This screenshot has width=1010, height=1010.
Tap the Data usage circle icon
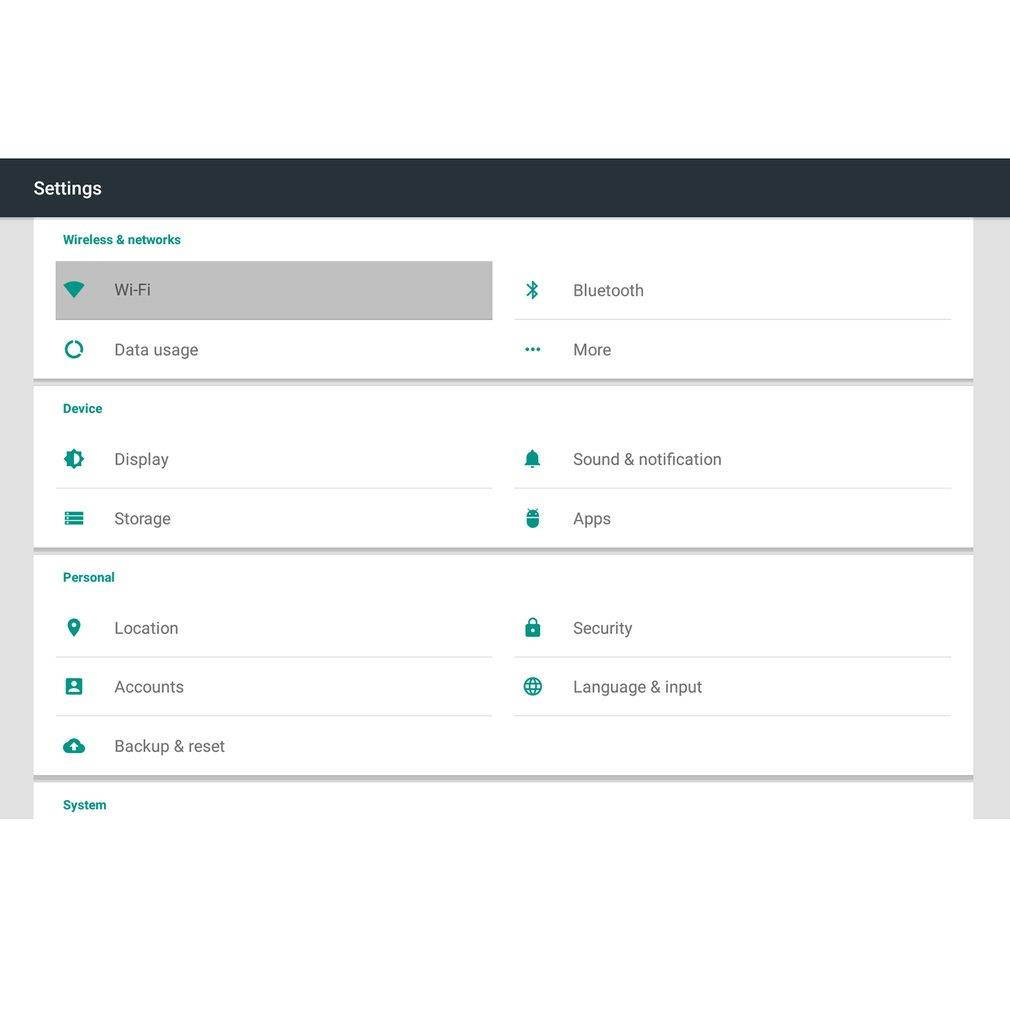pos(74,350)
